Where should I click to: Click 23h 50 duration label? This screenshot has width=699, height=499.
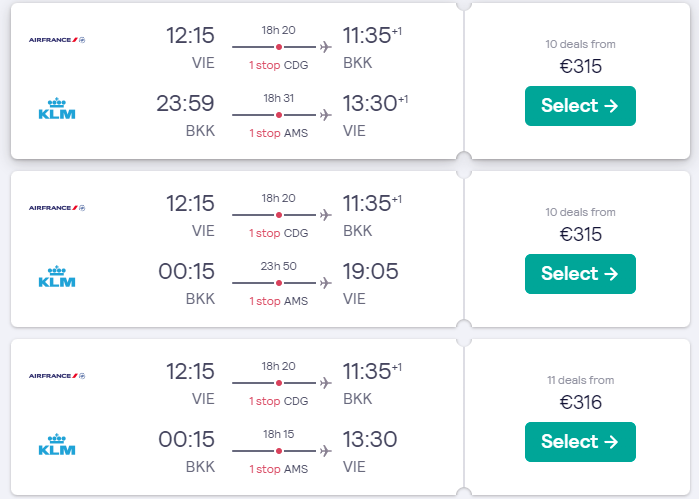(279, 266)
